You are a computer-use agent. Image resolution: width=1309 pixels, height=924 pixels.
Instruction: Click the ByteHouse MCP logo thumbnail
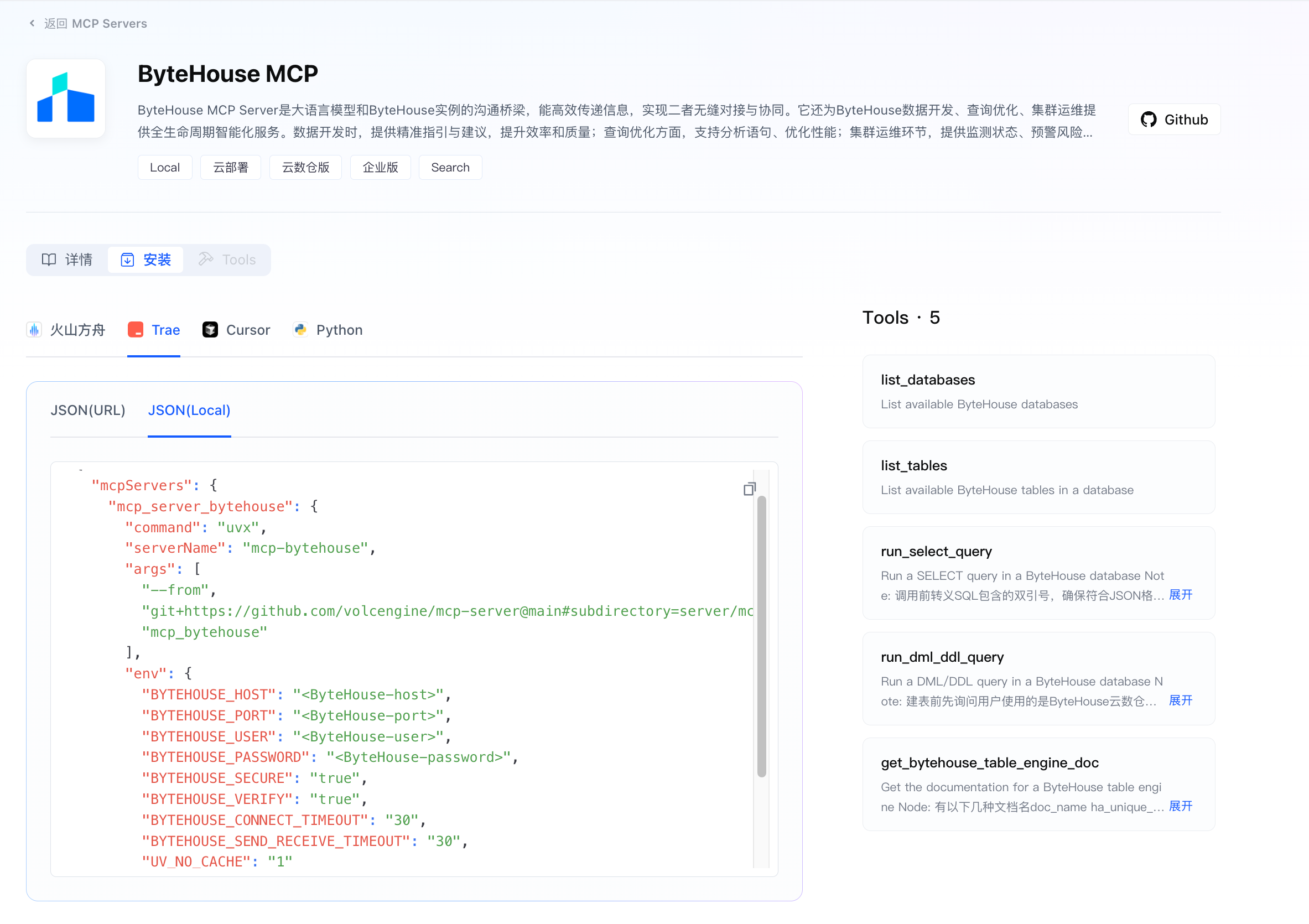coord(66,98)
